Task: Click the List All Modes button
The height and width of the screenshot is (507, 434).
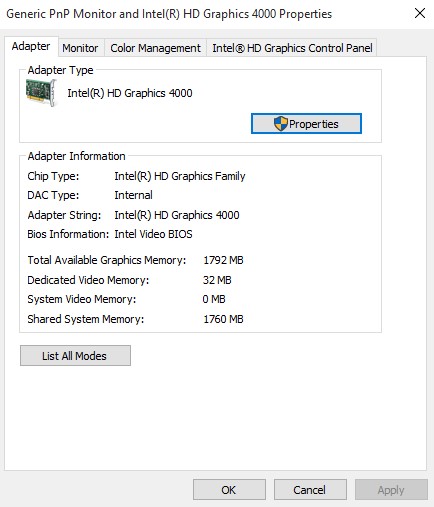Action: (x=75, y=356)
